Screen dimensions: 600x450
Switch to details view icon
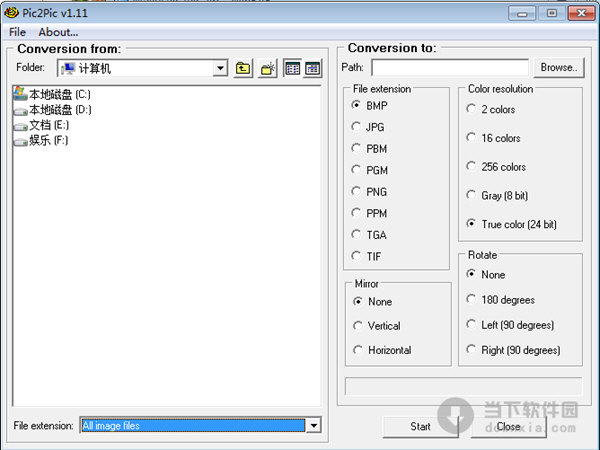[x=313, y=68]
